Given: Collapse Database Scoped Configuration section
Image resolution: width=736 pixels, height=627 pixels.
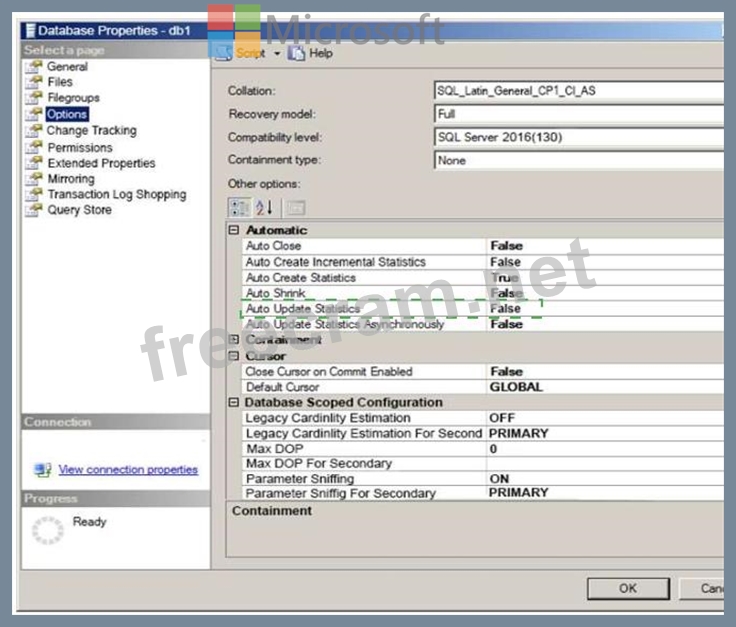Looking at the screenshot, I should point(234,402).
